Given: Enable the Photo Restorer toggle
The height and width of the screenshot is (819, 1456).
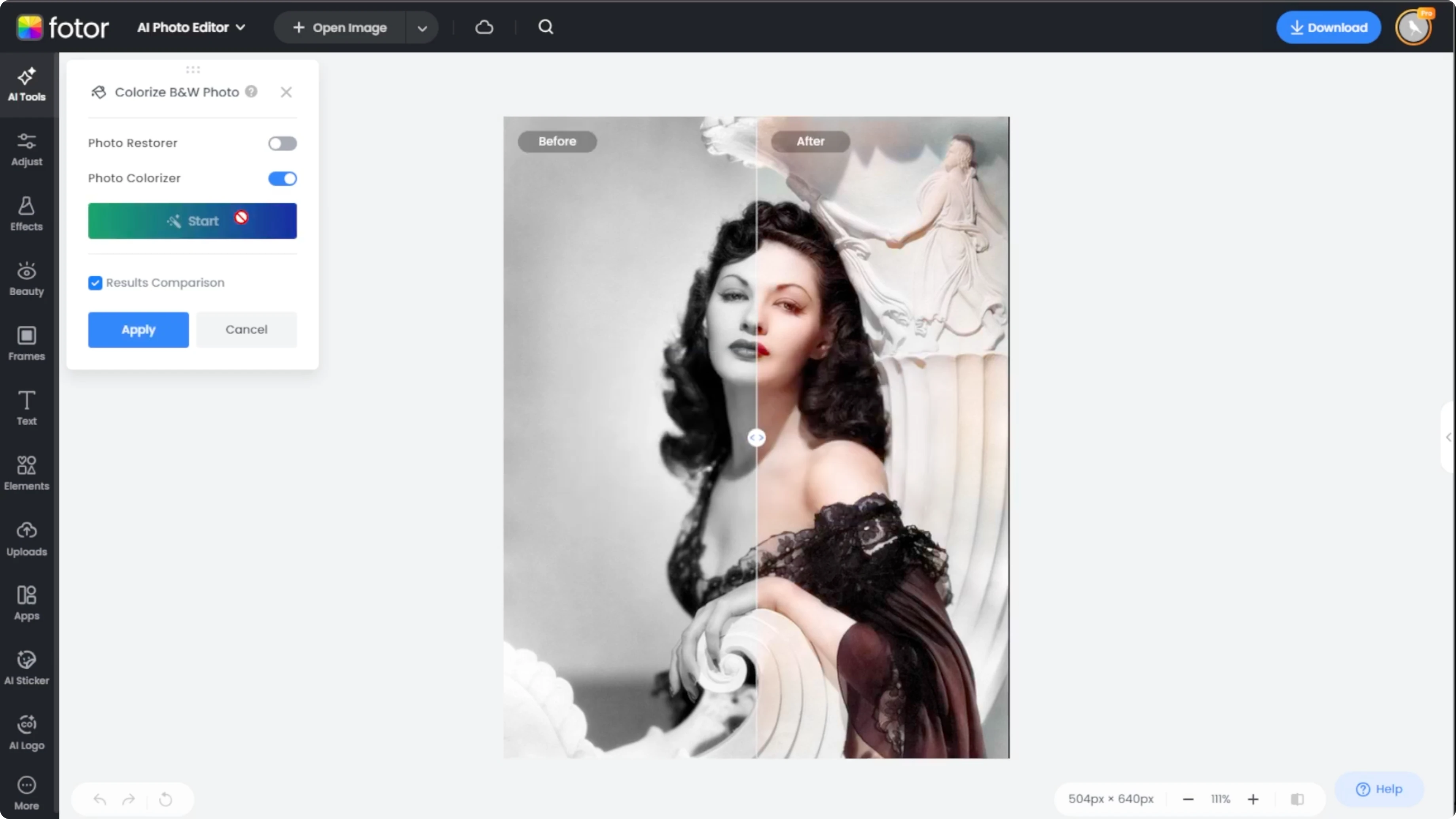Looking at the screenshot, I should (282, 144).
